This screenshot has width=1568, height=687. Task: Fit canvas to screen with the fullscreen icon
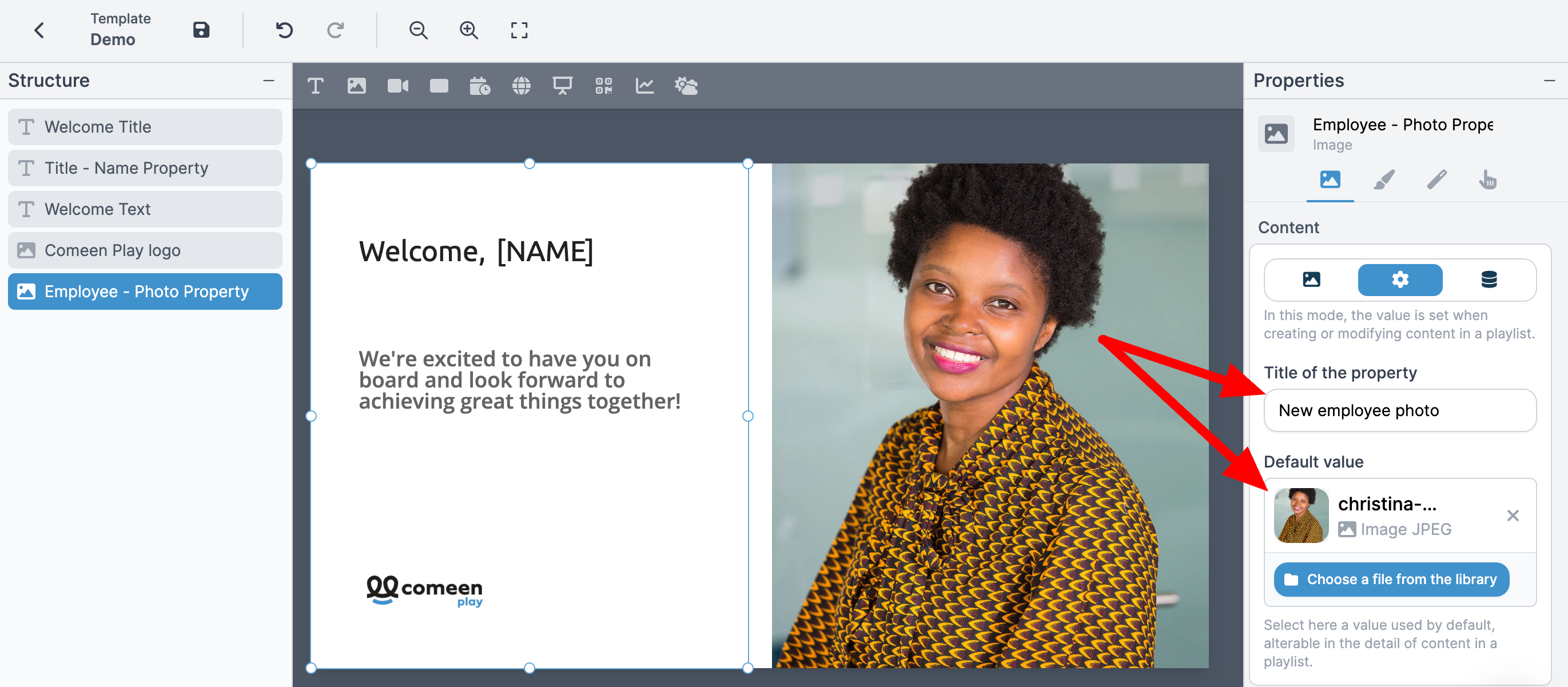(x=519, y=30)
